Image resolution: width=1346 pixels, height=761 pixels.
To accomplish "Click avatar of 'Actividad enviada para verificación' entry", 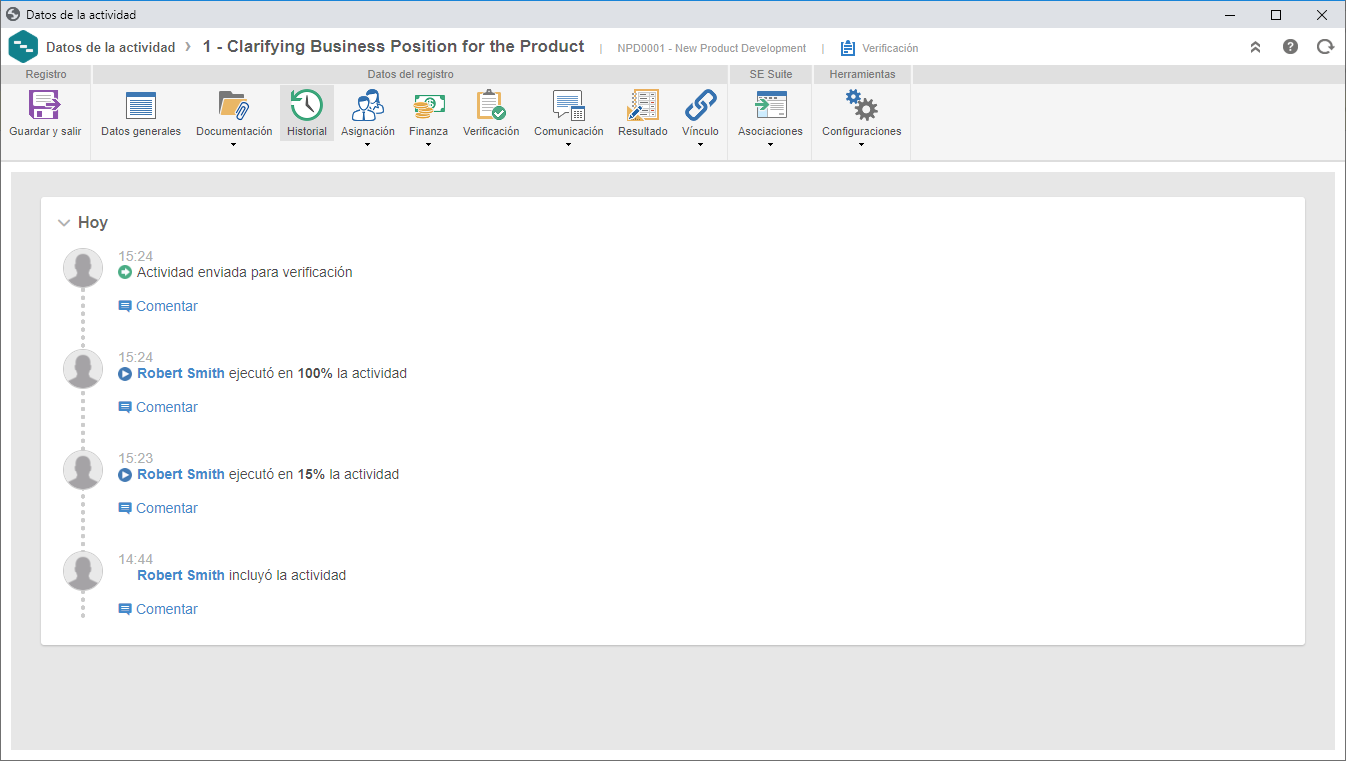I will click(x=83, y=268).
